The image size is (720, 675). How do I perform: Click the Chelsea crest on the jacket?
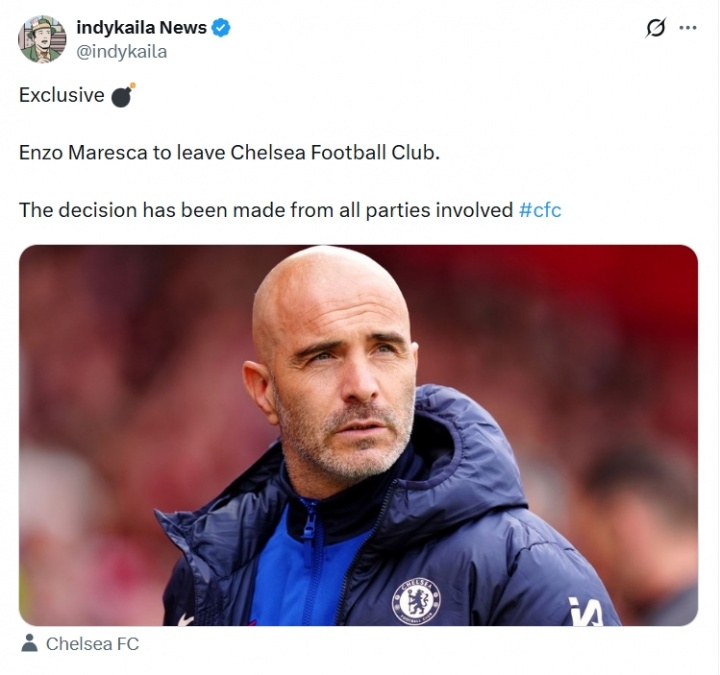click(415, 601)
